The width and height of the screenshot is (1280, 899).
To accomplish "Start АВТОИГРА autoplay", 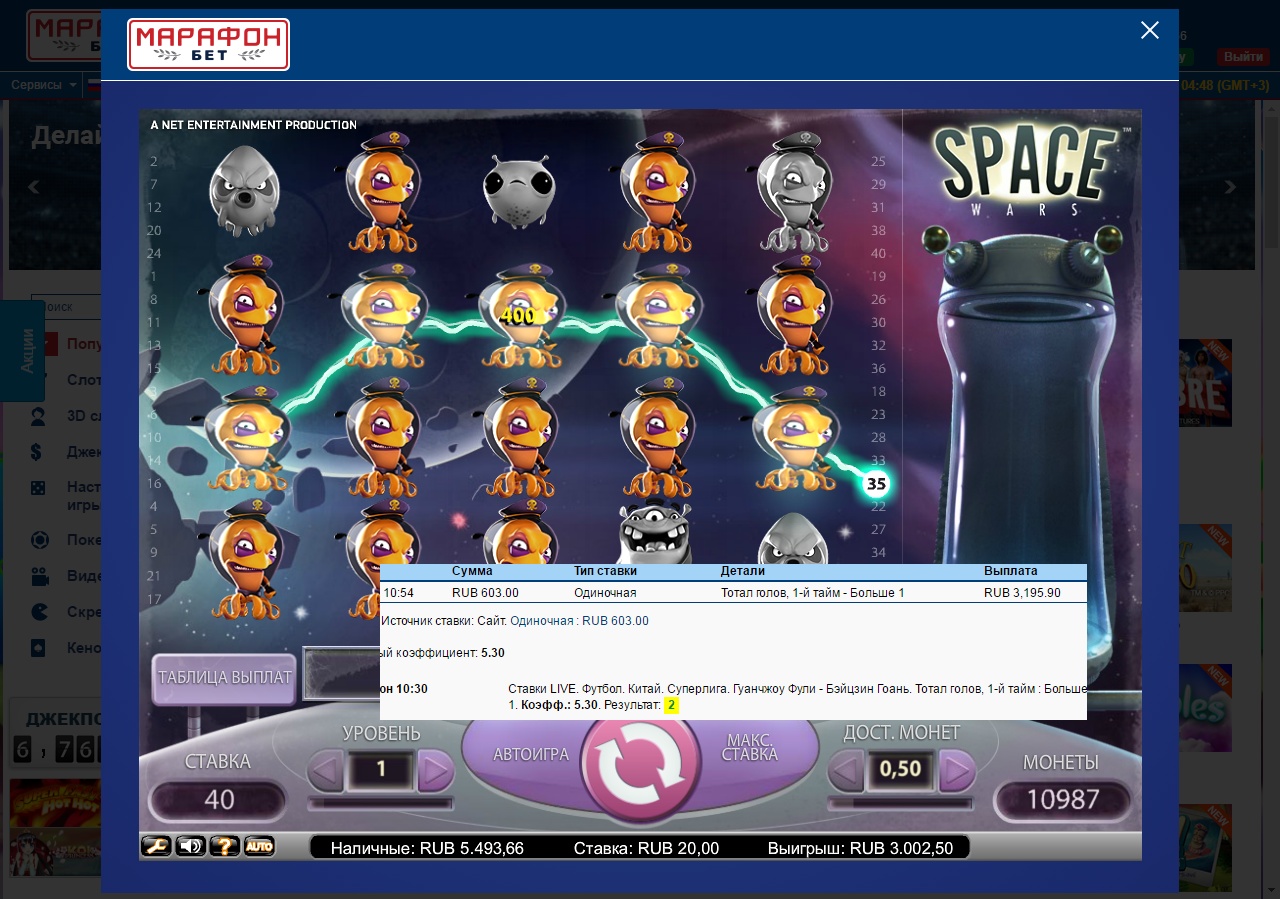I will coord(531,754).
